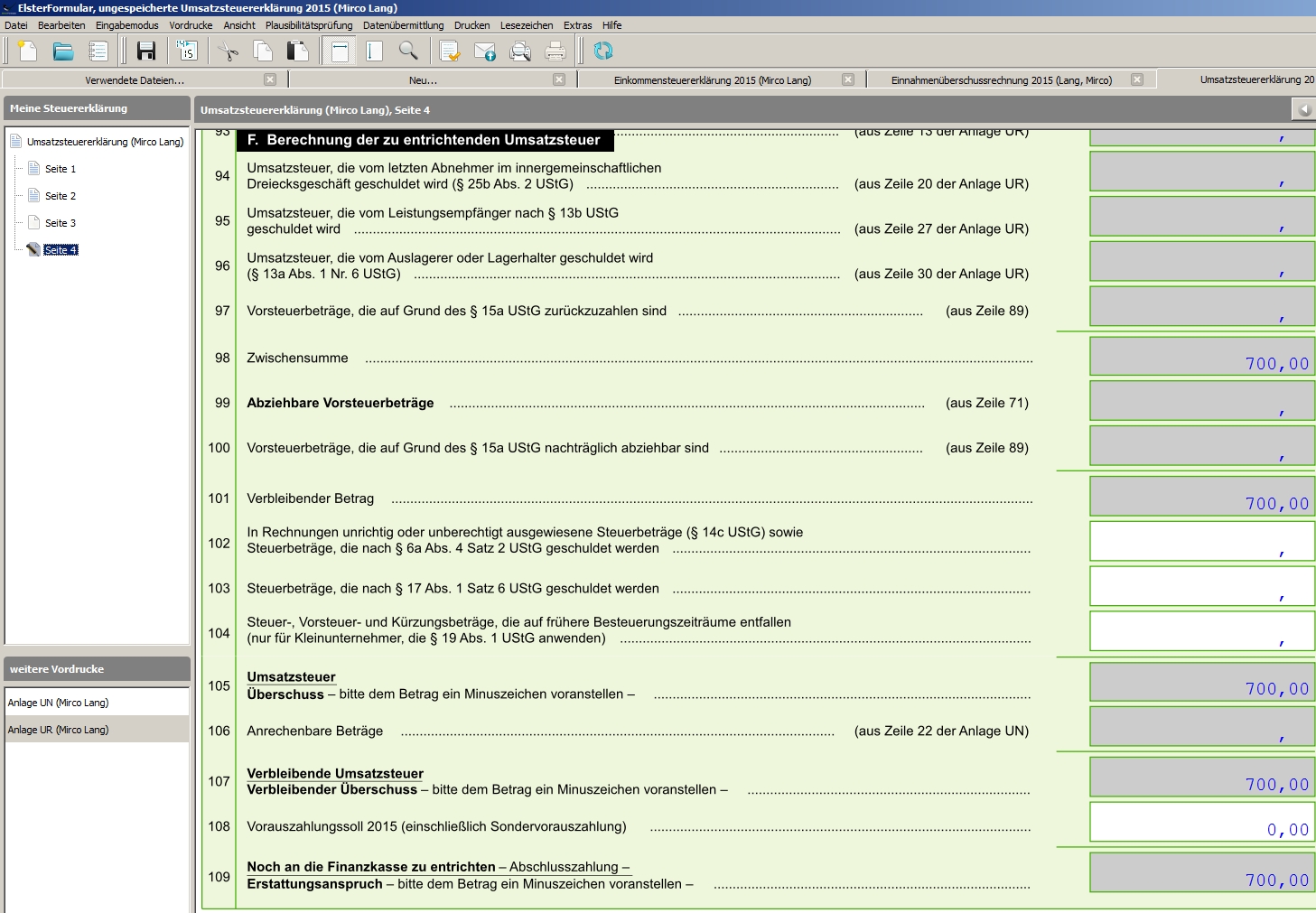Open the Datei menu

point(16,25)
